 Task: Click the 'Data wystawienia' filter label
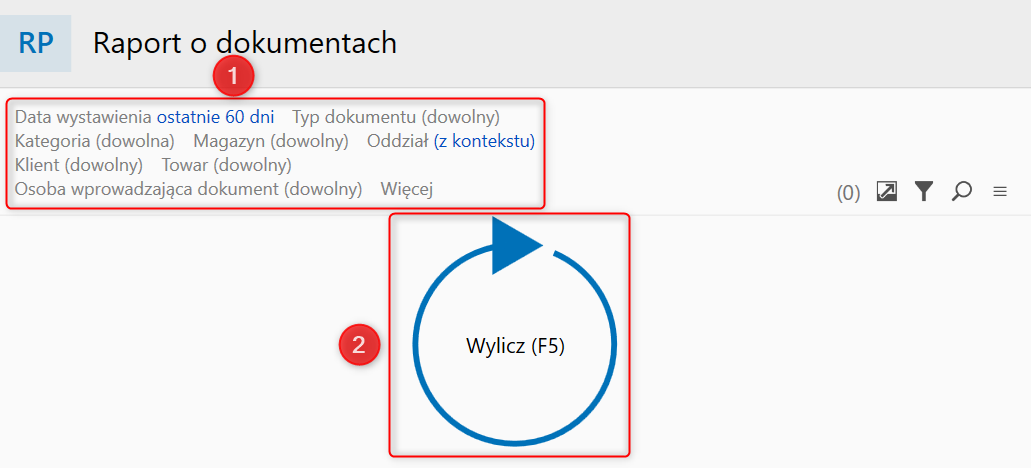[x=83, y=117]
